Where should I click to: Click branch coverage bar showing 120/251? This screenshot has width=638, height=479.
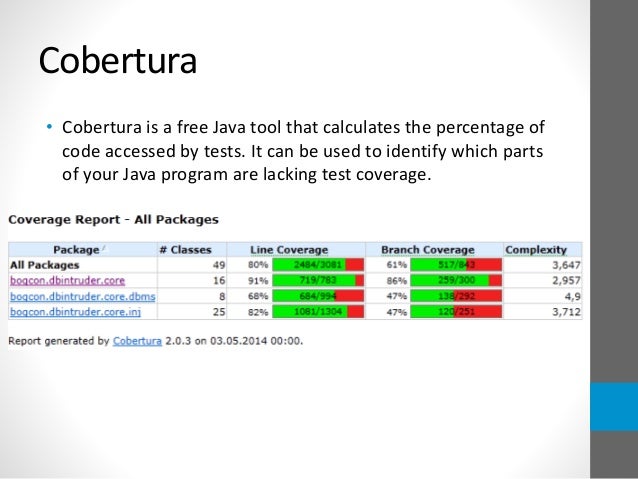(456, 312)
